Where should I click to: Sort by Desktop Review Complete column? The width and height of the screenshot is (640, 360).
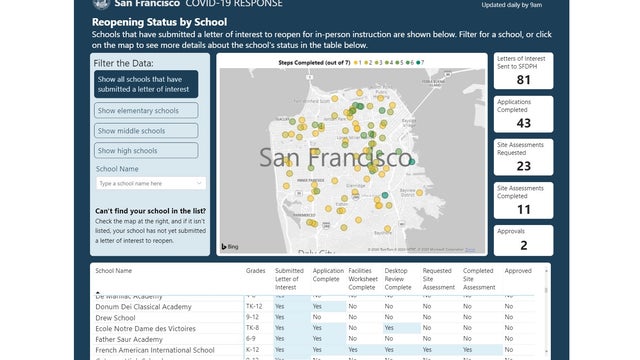pos(398,279)
